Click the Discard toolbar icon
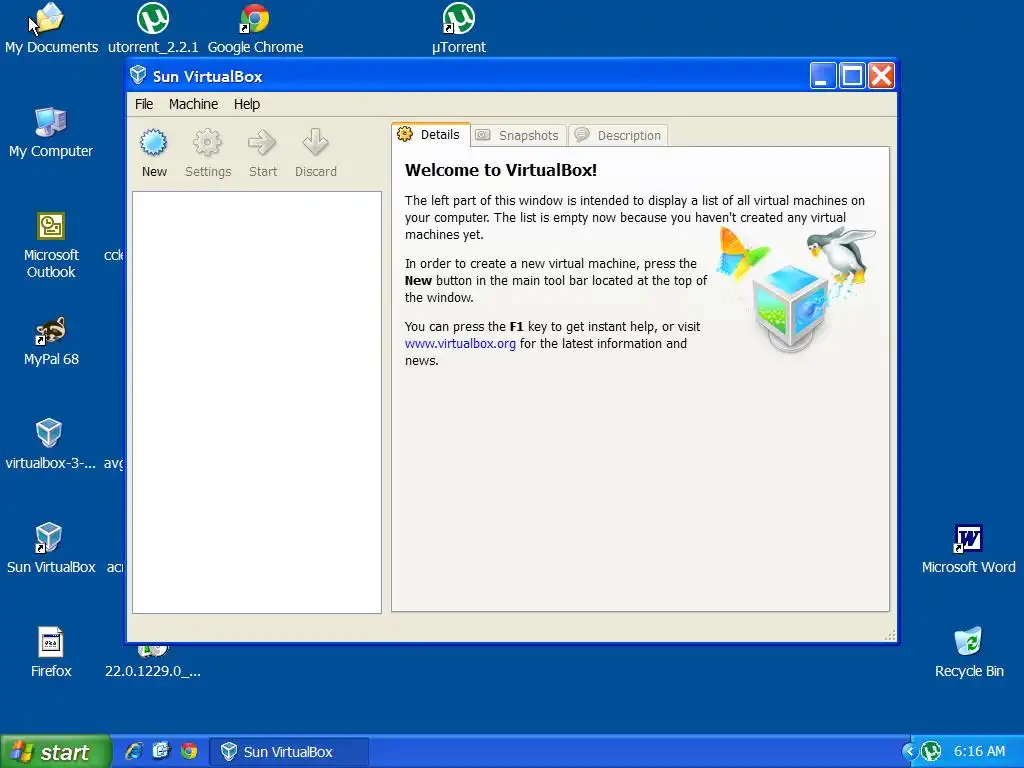Viewport: 1024px width, 768px height. (x=315, y=153)
